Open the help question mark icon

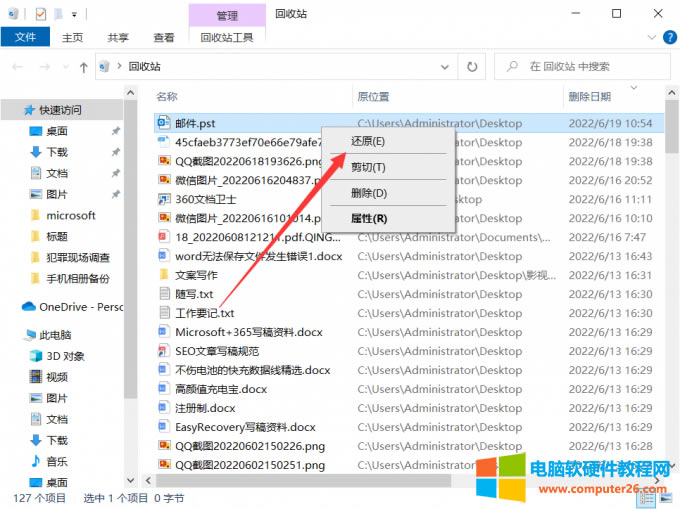pyautogui.click(x=670, y=37)
